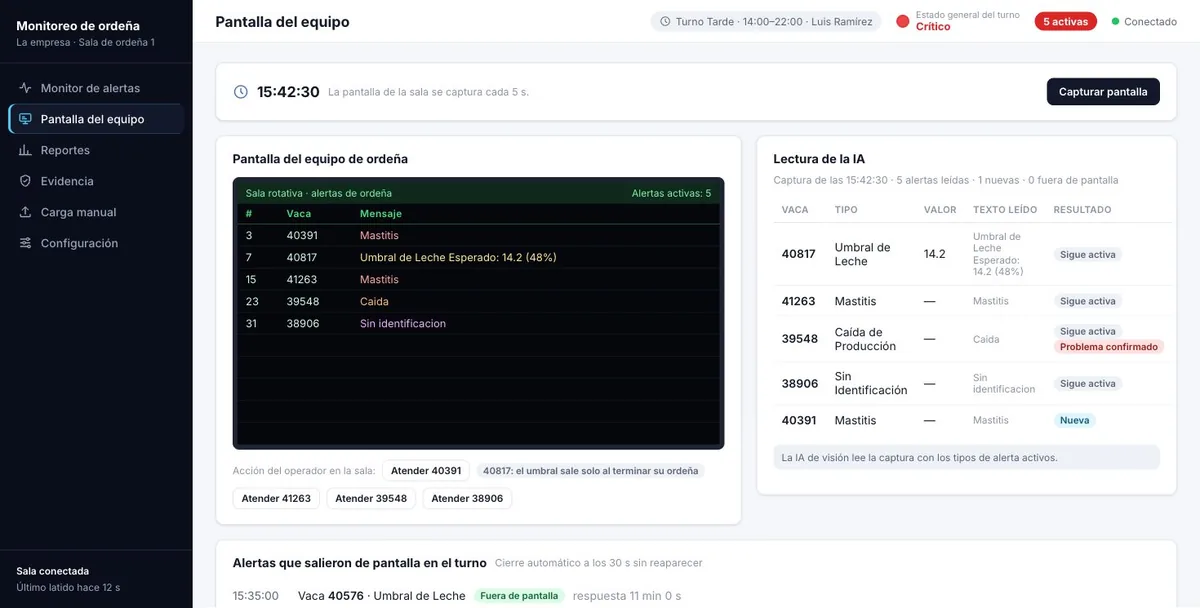1200x608 pixels.
Task: Open the Configuración page
Action: click(96, 243)
